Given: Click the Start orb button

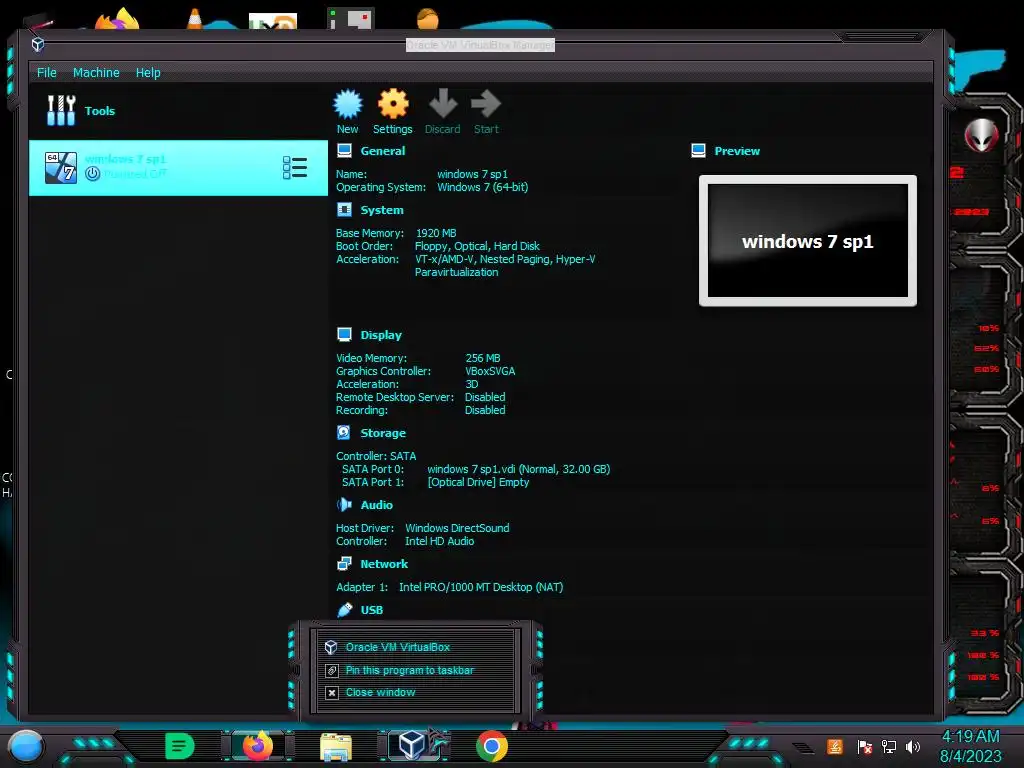Looking at the screenshot, I should click(25, 746).
